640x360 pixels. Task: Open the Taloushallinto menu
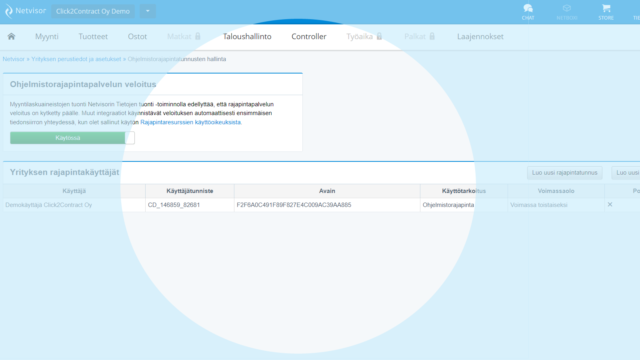point(247,36)
